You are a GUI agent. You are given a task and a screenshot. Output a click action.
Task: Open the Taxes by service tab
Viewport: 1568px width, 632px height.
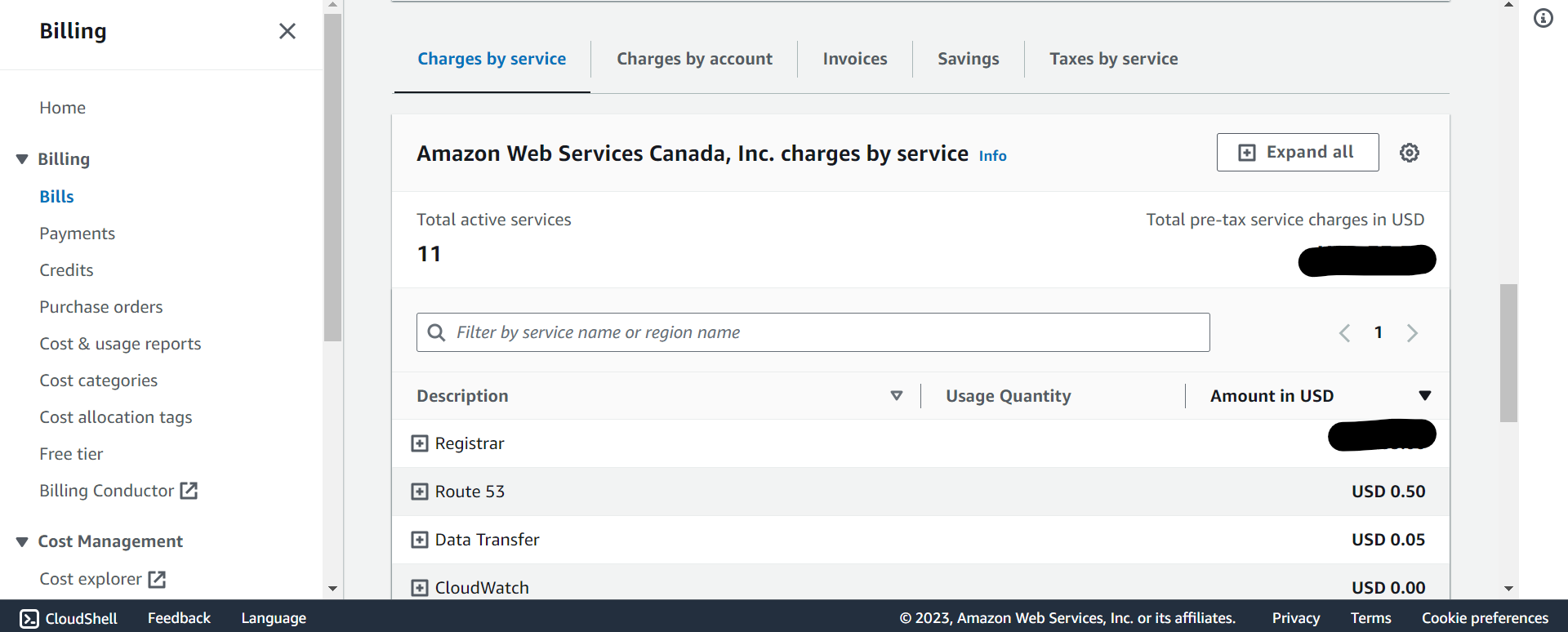pyautogui.click(x=1114, y=59)
